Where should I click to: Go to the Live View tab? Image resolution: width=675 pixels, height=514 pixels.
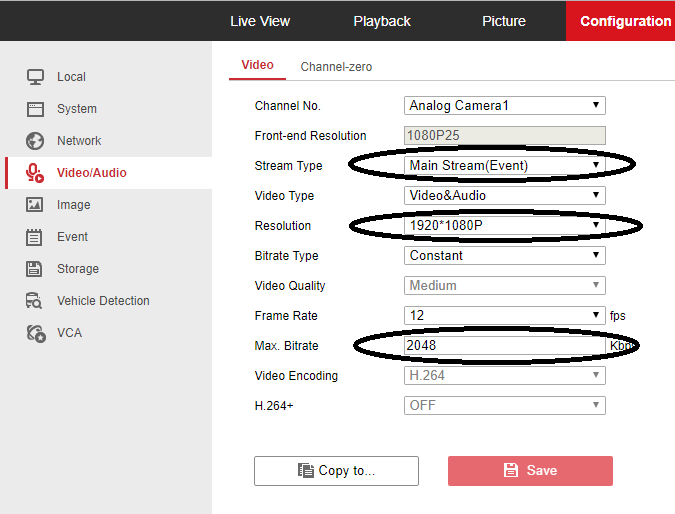point(260,21)
